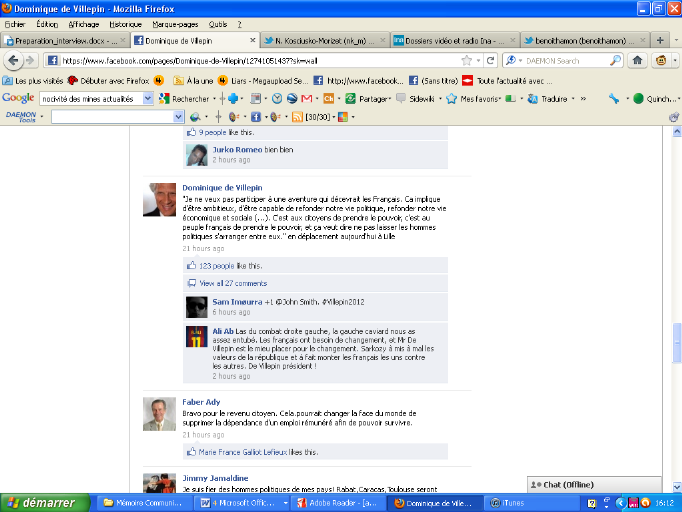Click the forward navigation arrow
682x512 pixels.
[30, 60]
